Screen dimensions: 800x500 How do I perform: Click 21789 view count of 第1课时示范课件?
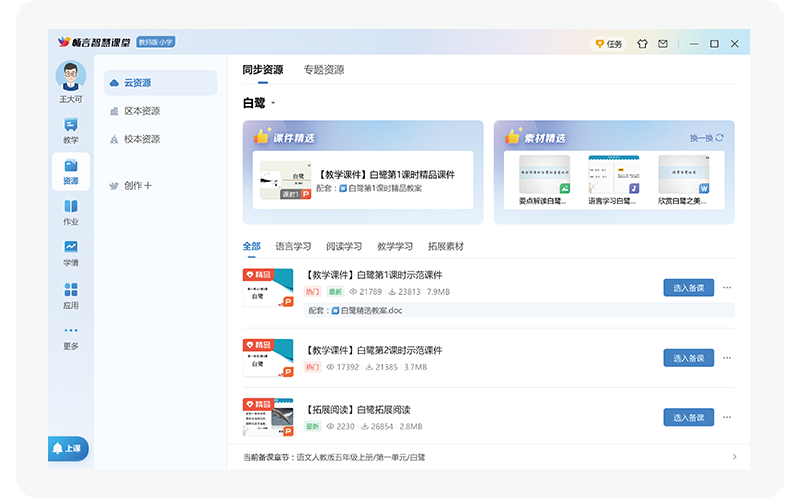tap(366, 292)
